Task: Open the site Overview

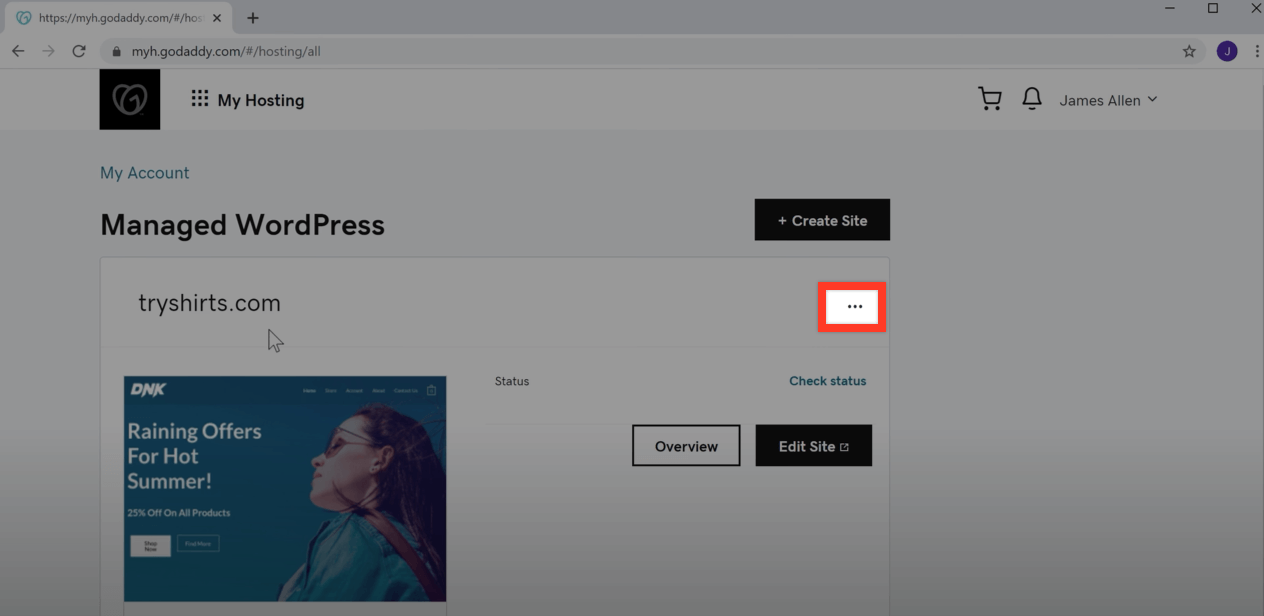Action: coord(686,446)
